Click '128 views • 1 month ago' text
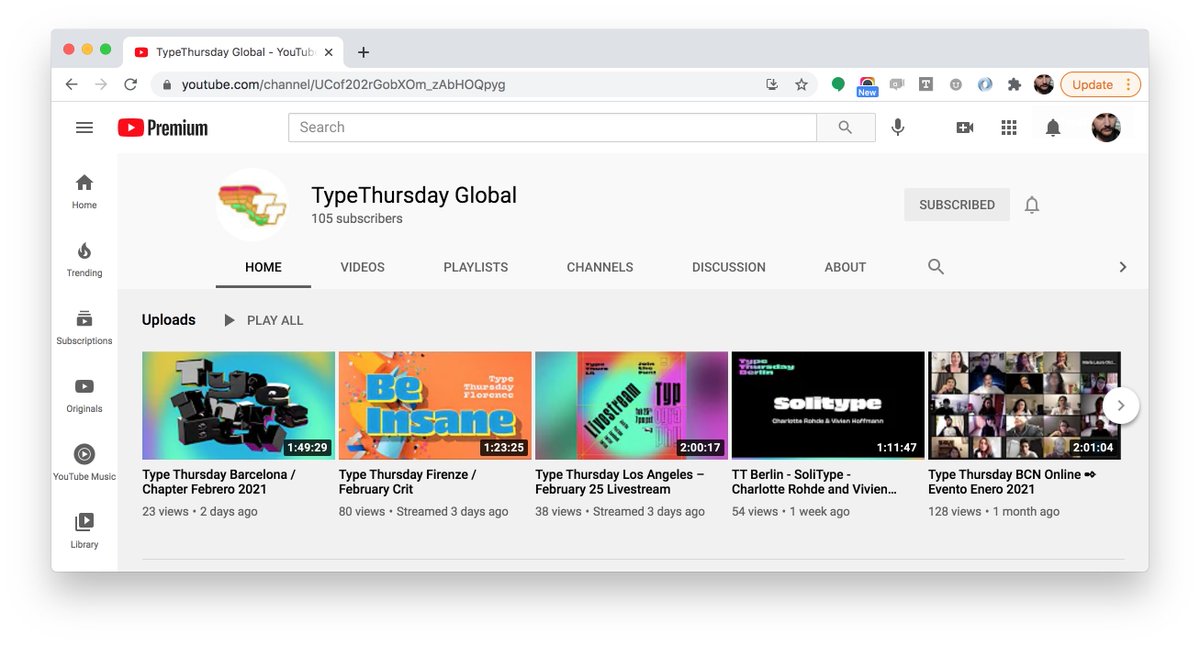Screen dimensions: 1200x645 (x=994, y=511)
